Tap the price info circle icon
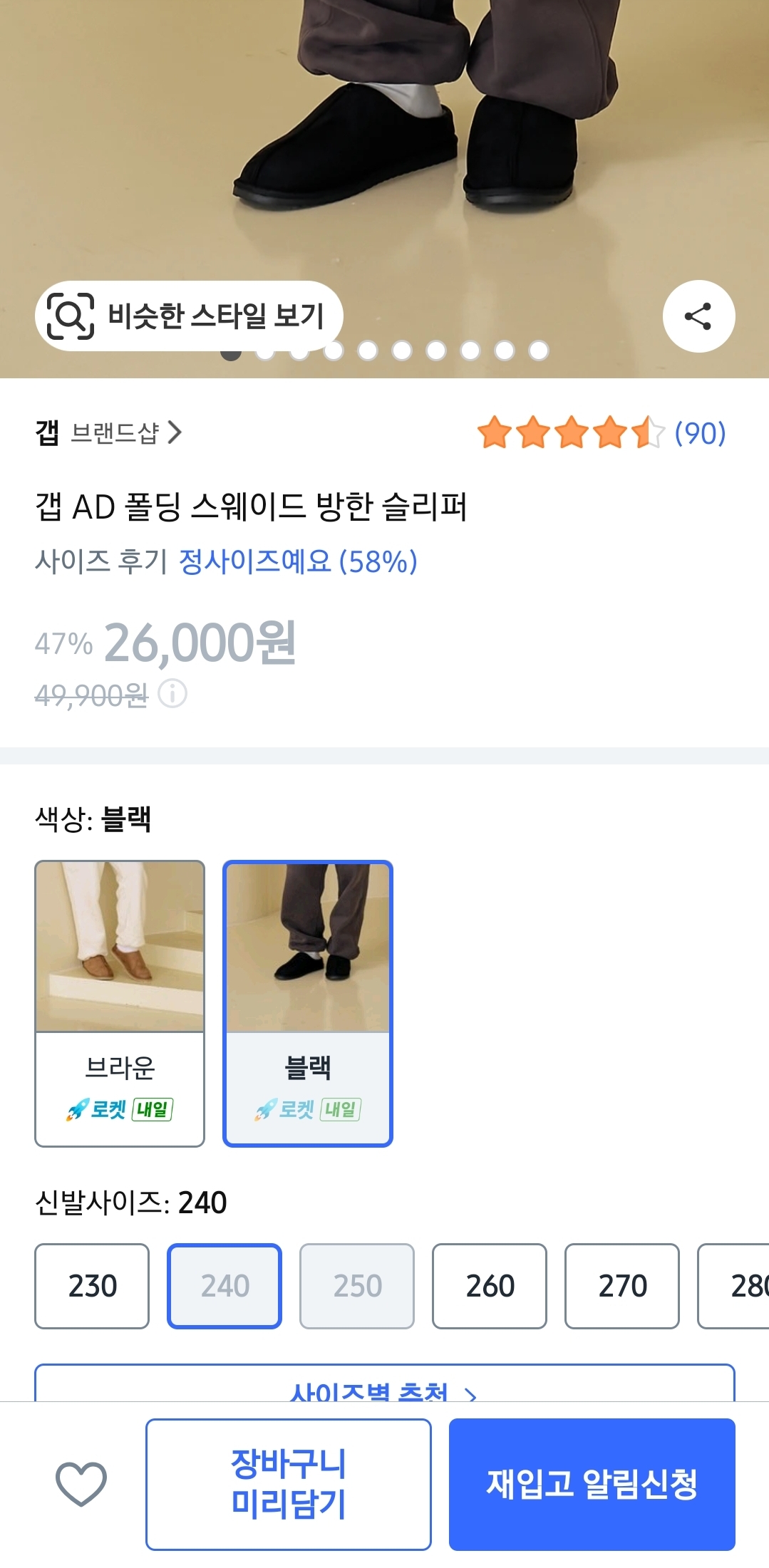This screenshot has width=769, height=1568. pyautogui.click(x=172, y=693)
